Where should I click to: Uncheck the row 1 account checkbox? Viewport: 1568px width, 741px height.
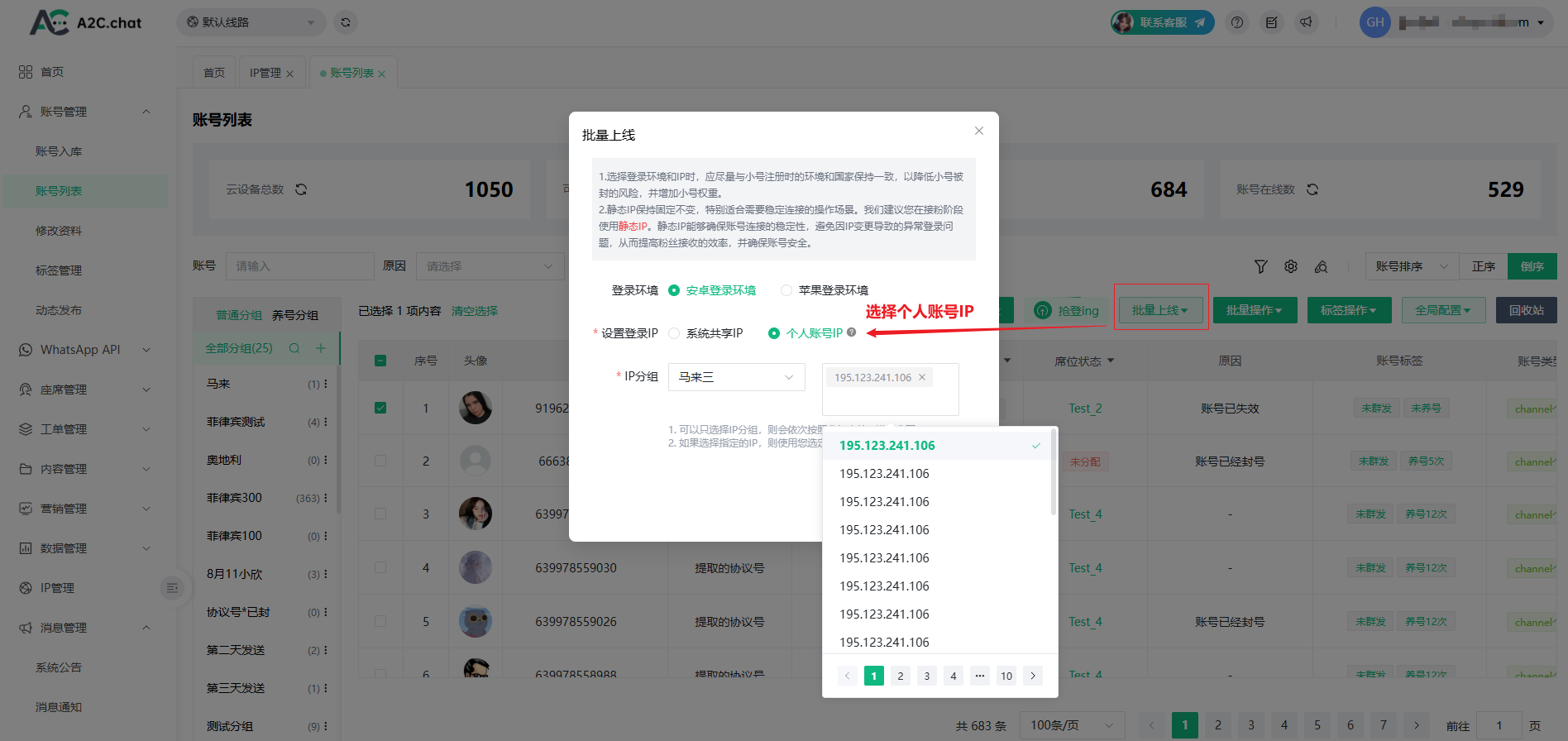pyautogui.click(x=380, y=408)
